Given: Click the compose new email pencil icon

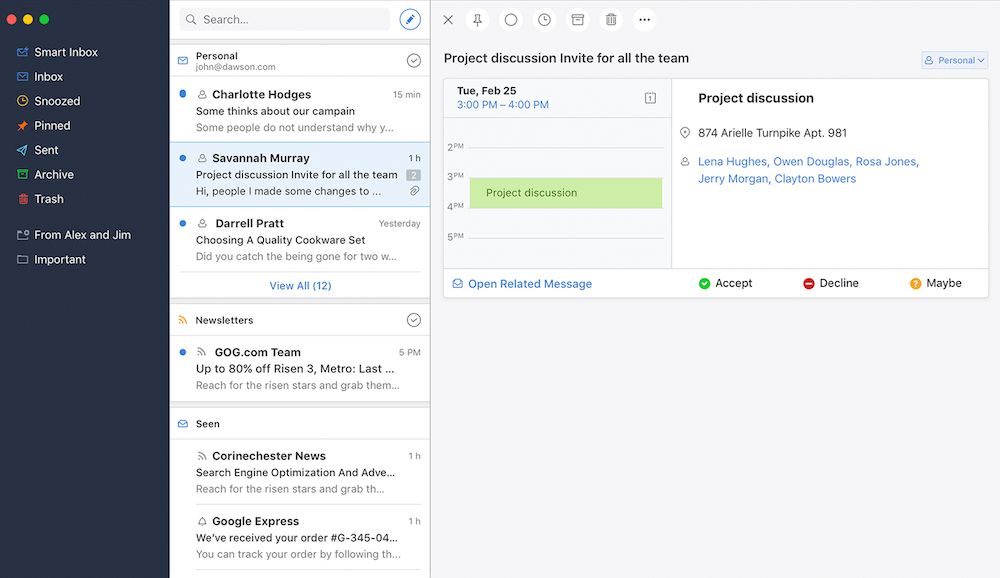Looking at the screenshot, I should (x=410, y=19).
